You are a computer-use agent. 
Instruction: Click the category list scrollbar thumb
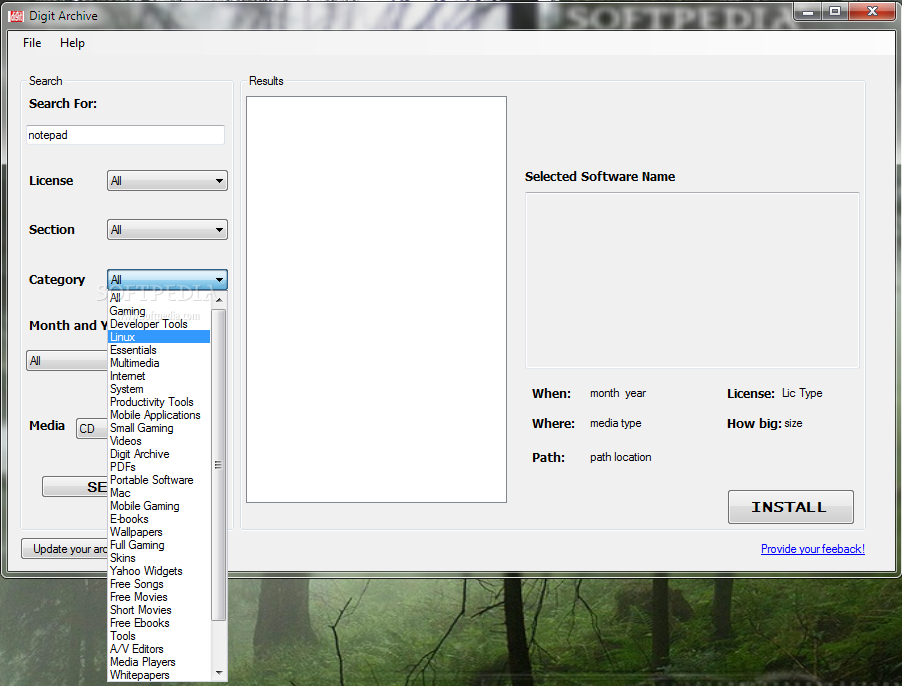[219, 465]
